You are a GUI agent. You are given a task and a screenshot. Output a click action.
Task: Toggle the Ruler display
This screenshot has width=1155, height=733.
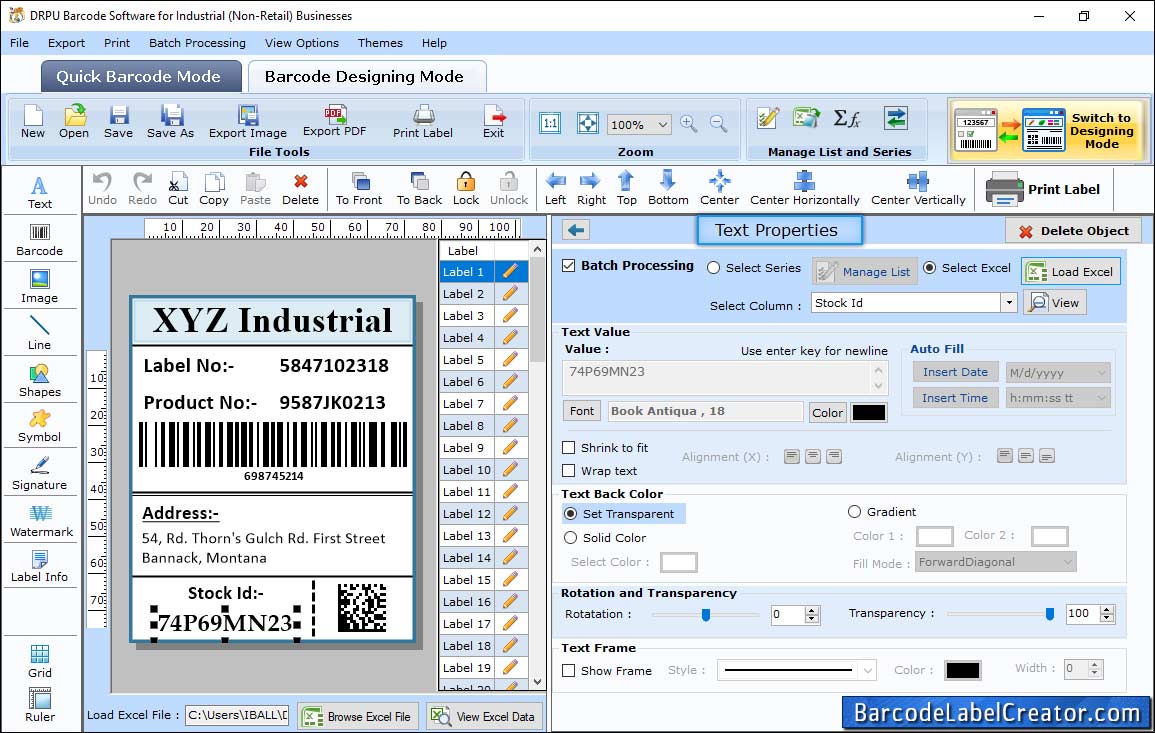[x=40, y=706]
